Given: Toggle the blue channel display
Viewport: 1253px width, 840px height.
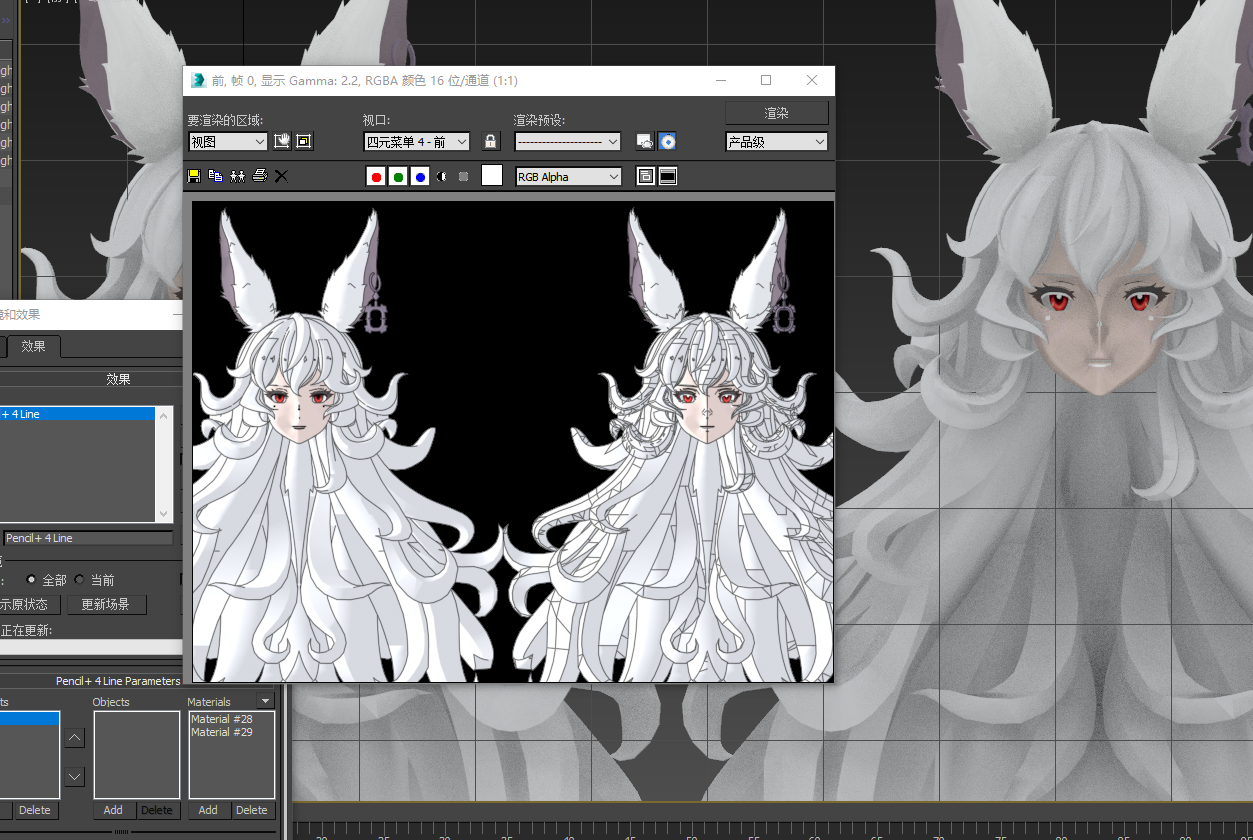Looking at the screenshot, I should coord(420,177).
